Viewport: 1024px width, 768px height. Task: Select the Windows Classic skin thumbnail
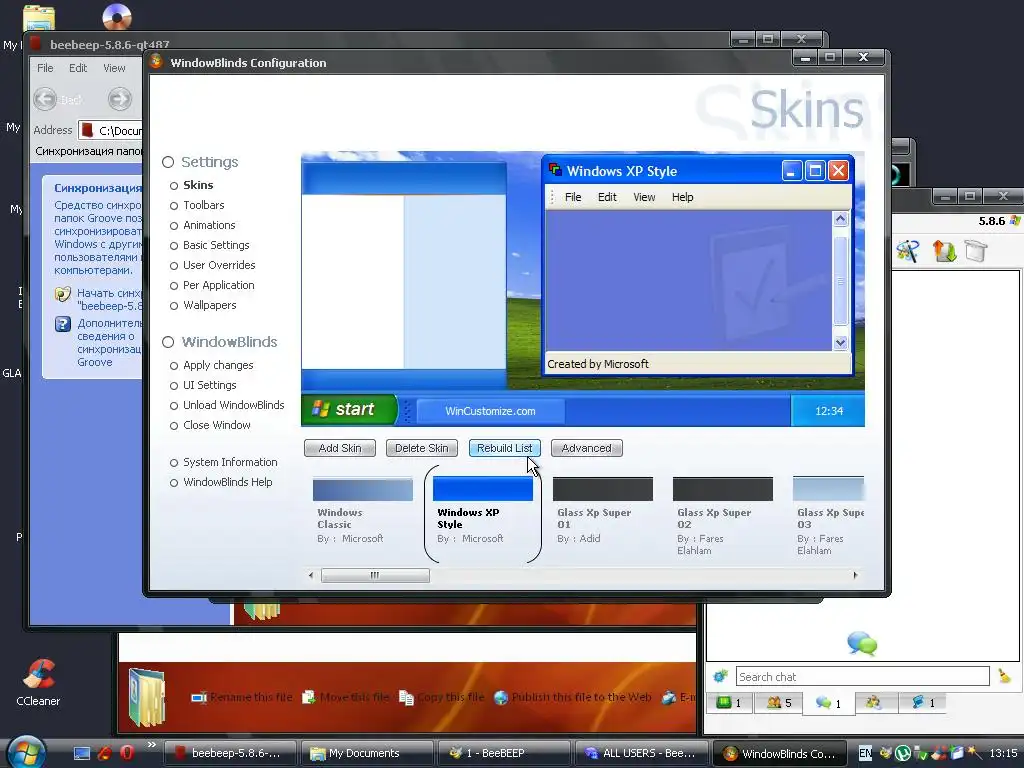[x=362, y=489]
